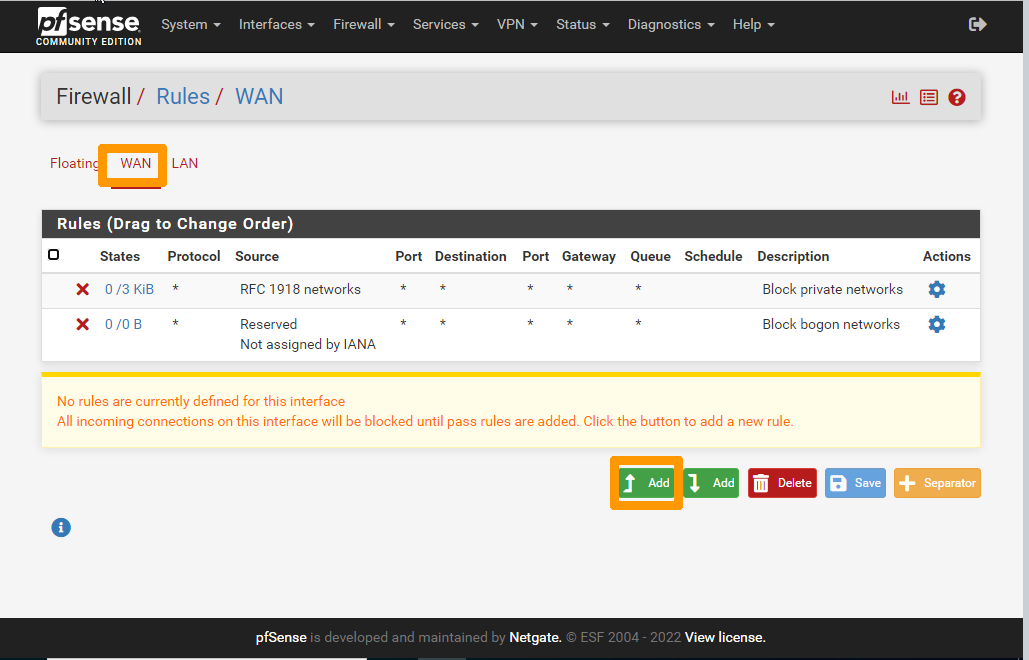Screen dimensions: 1029x660
Task: Open the VPN menu
Action: click(516, 24)
